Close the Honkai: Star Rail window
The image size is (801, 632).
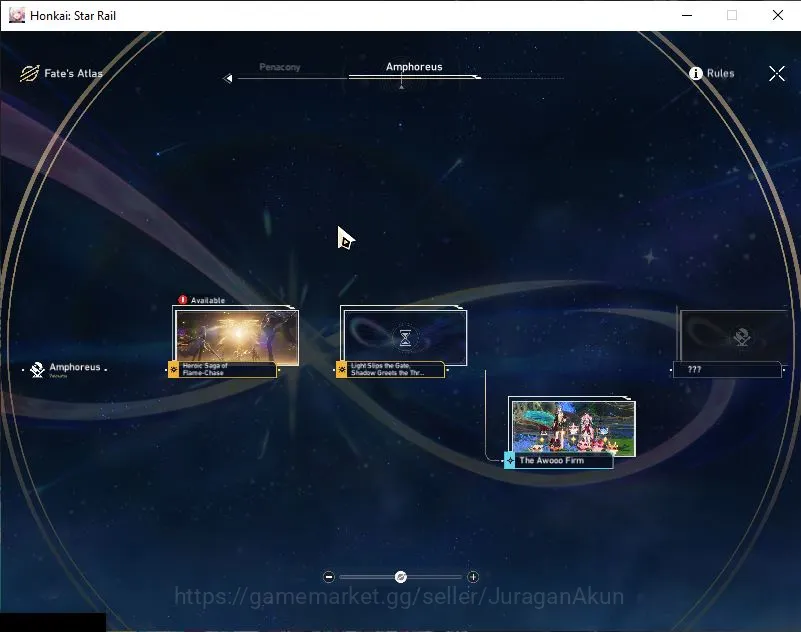pos(778,15)
